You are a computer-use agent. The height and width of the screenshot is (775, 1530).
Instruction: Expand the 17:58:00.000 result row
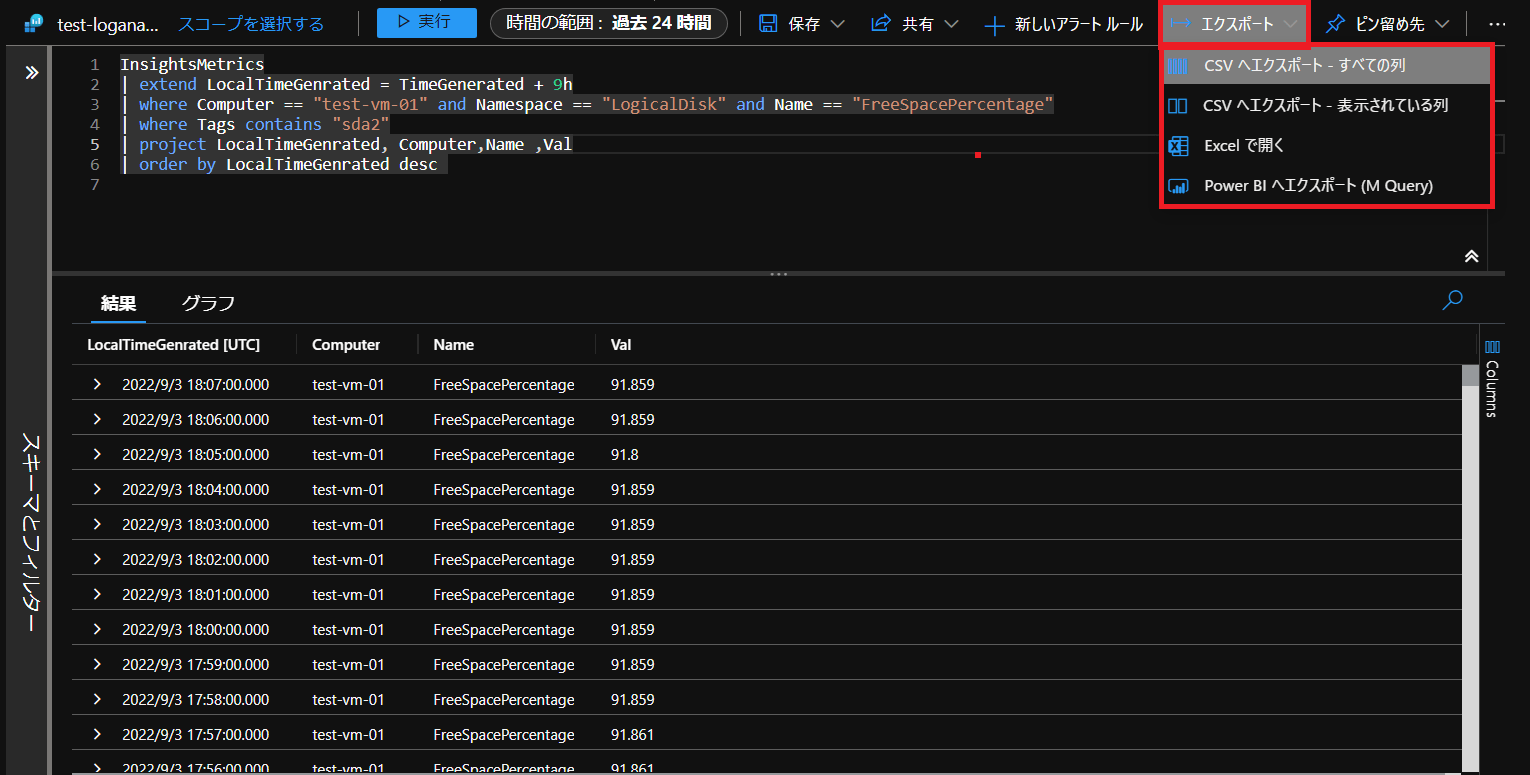coord(97,699)
